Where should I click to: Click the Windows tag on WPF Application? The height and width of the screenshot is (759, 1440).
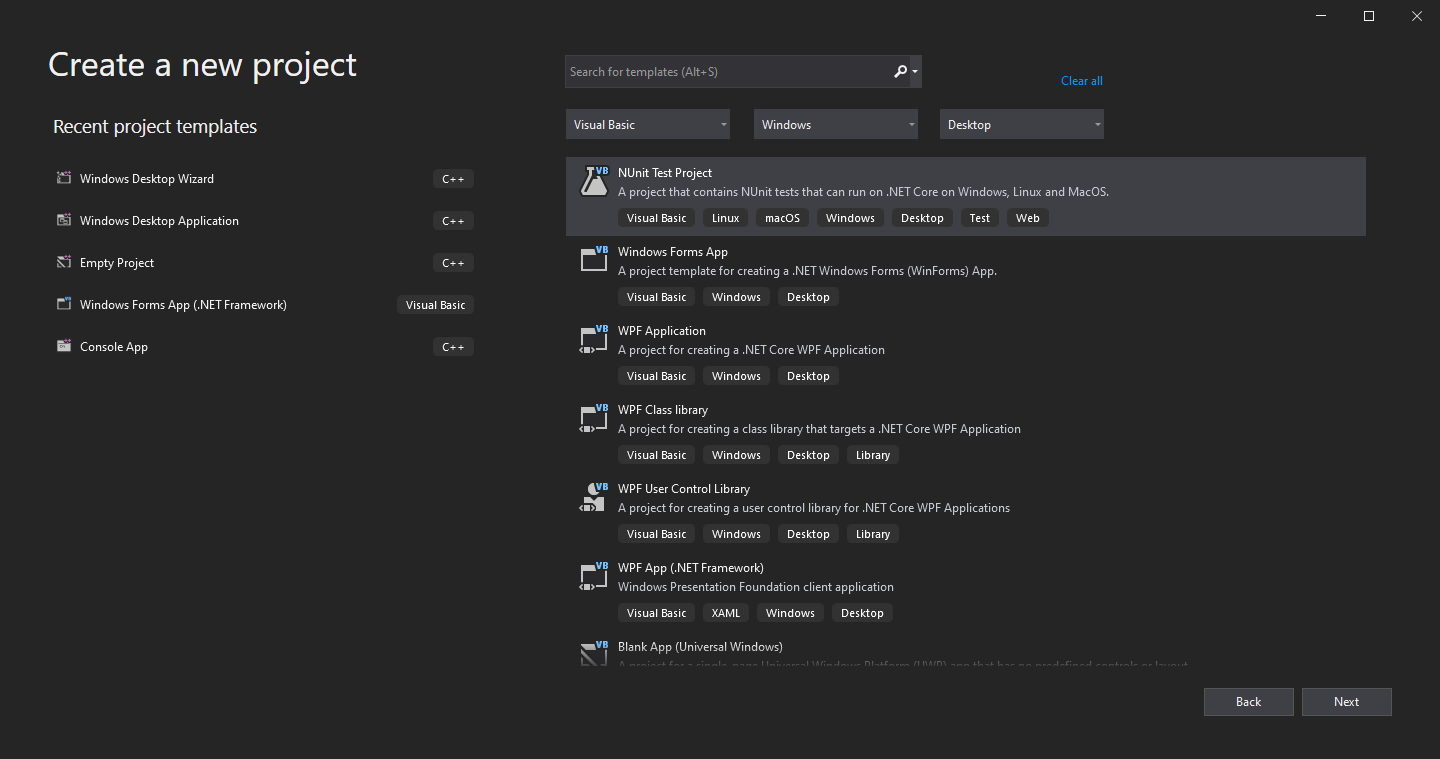click(x=737, y=376)
